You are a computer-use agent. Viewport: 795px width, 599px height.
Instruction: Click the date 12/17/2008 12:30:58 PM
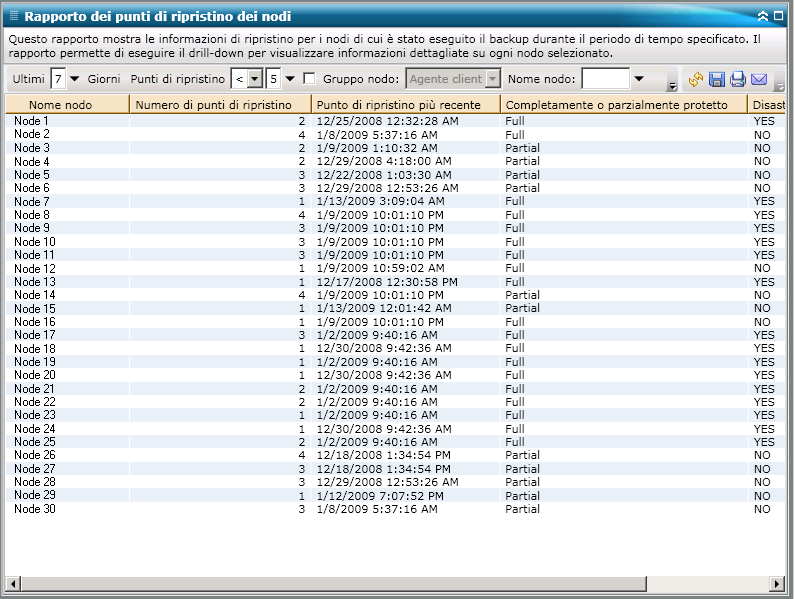pos(387,281)
